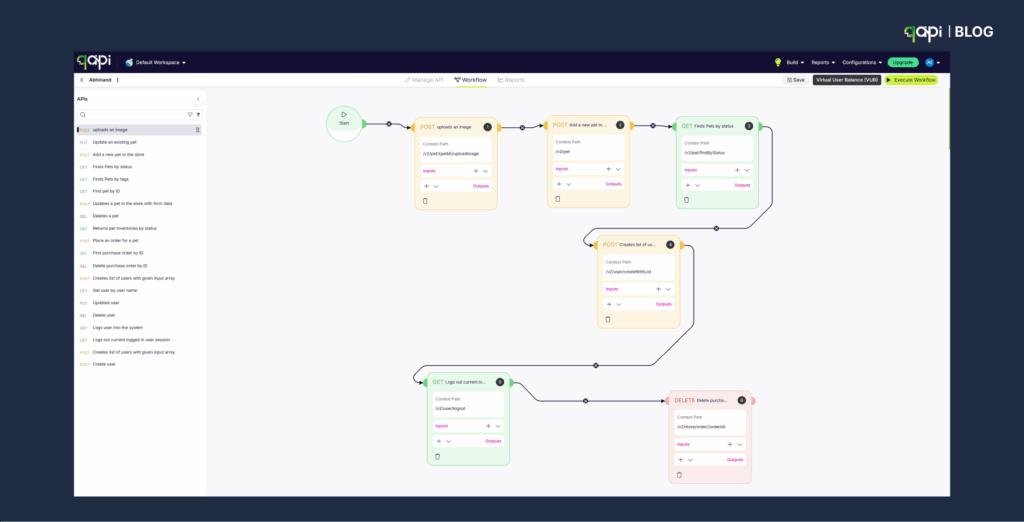Select 'Add a new pet to the store' API

(x=119, y=155)
